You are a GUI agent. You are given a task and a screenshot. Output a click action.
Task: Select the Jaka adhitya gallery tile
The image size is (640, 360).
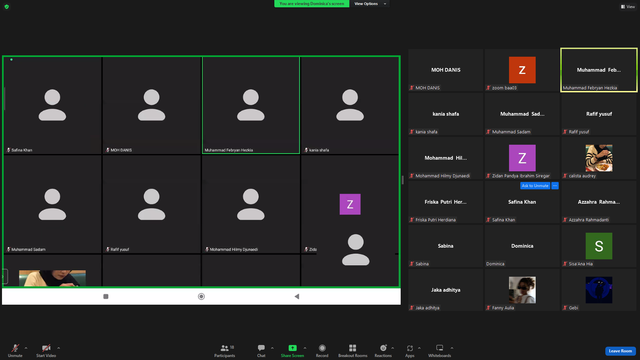pos(446,291)
